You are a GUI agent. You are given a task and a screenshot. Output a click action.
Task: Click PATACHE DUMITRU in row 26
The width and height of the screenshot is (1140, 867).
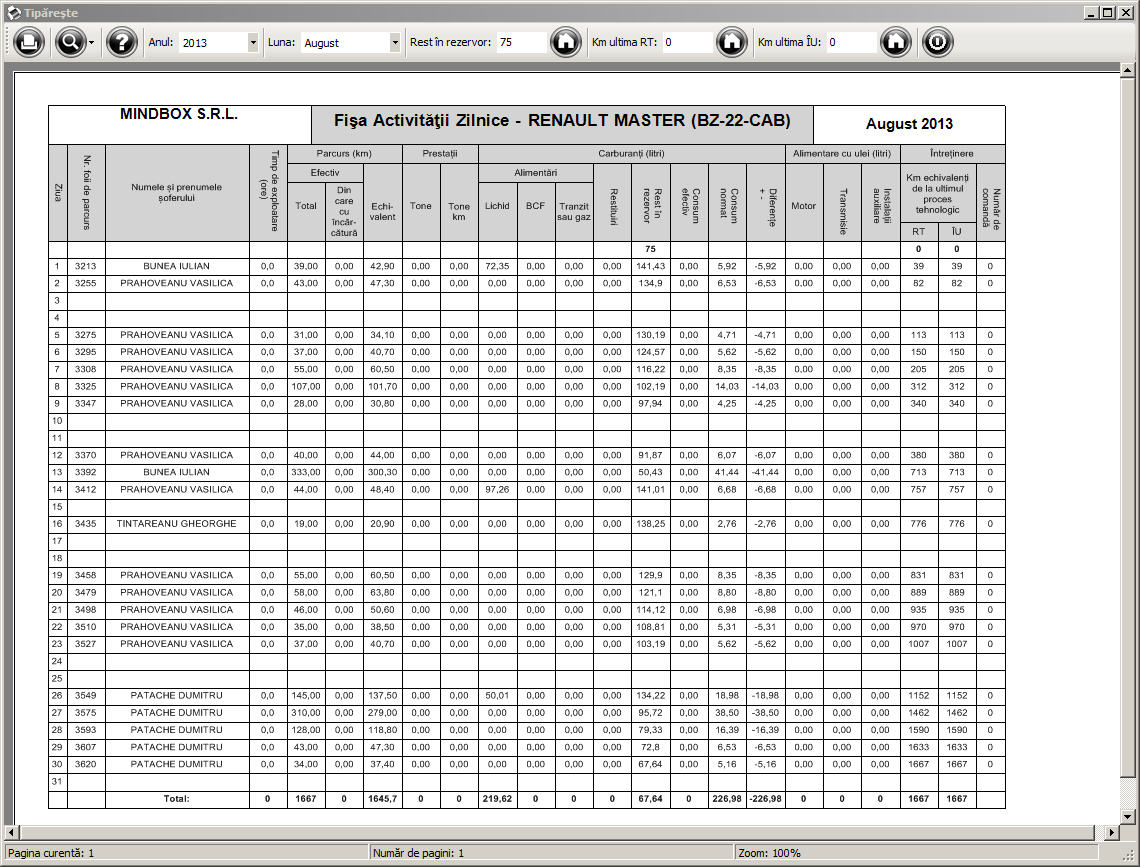click(177, 695)
